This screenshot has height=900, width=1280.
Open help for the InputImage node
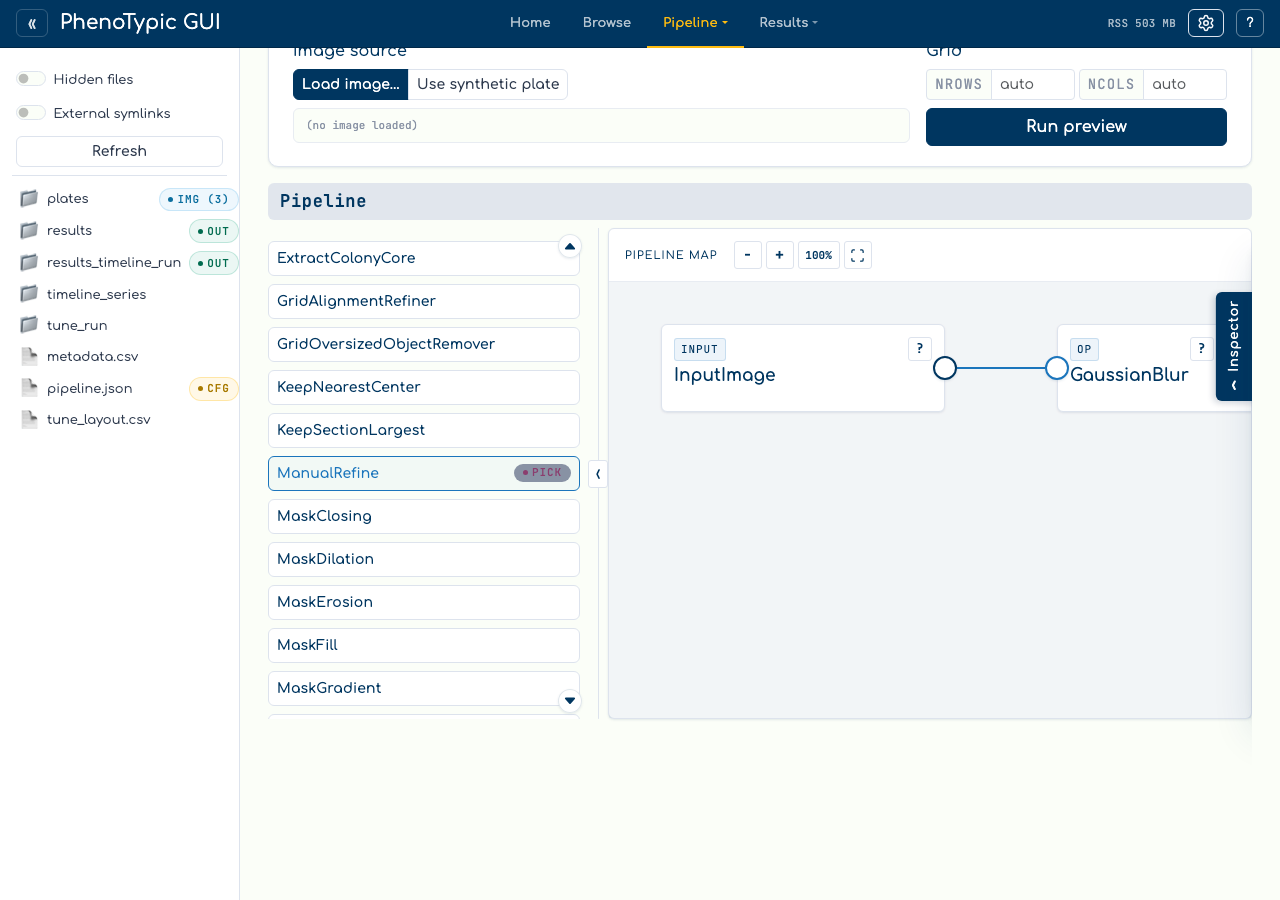point(920,349)
